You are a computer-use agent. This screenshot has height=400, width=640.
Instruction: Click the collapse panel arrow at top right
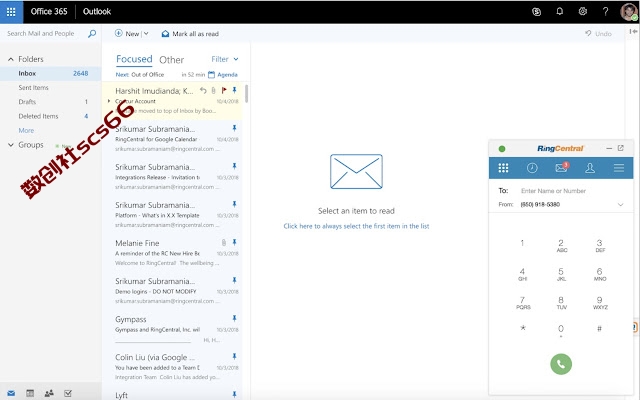point(633,31)
